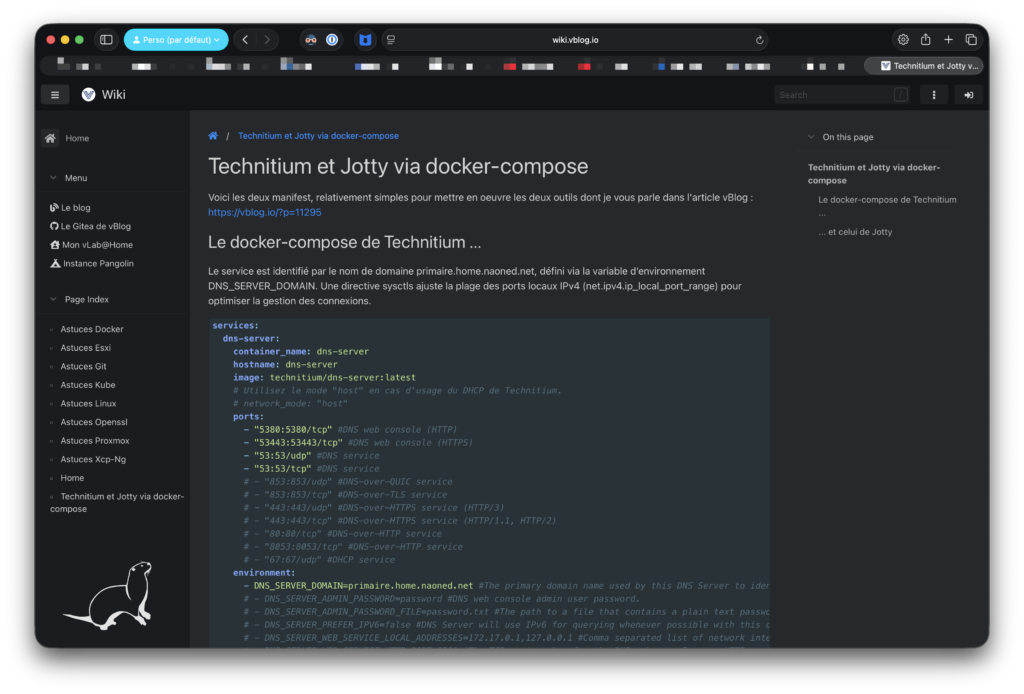This screenshot has height=694, width=1024.
Task: Select Le Gitea de vBlog menu item
Action: [x=95, y=226]
